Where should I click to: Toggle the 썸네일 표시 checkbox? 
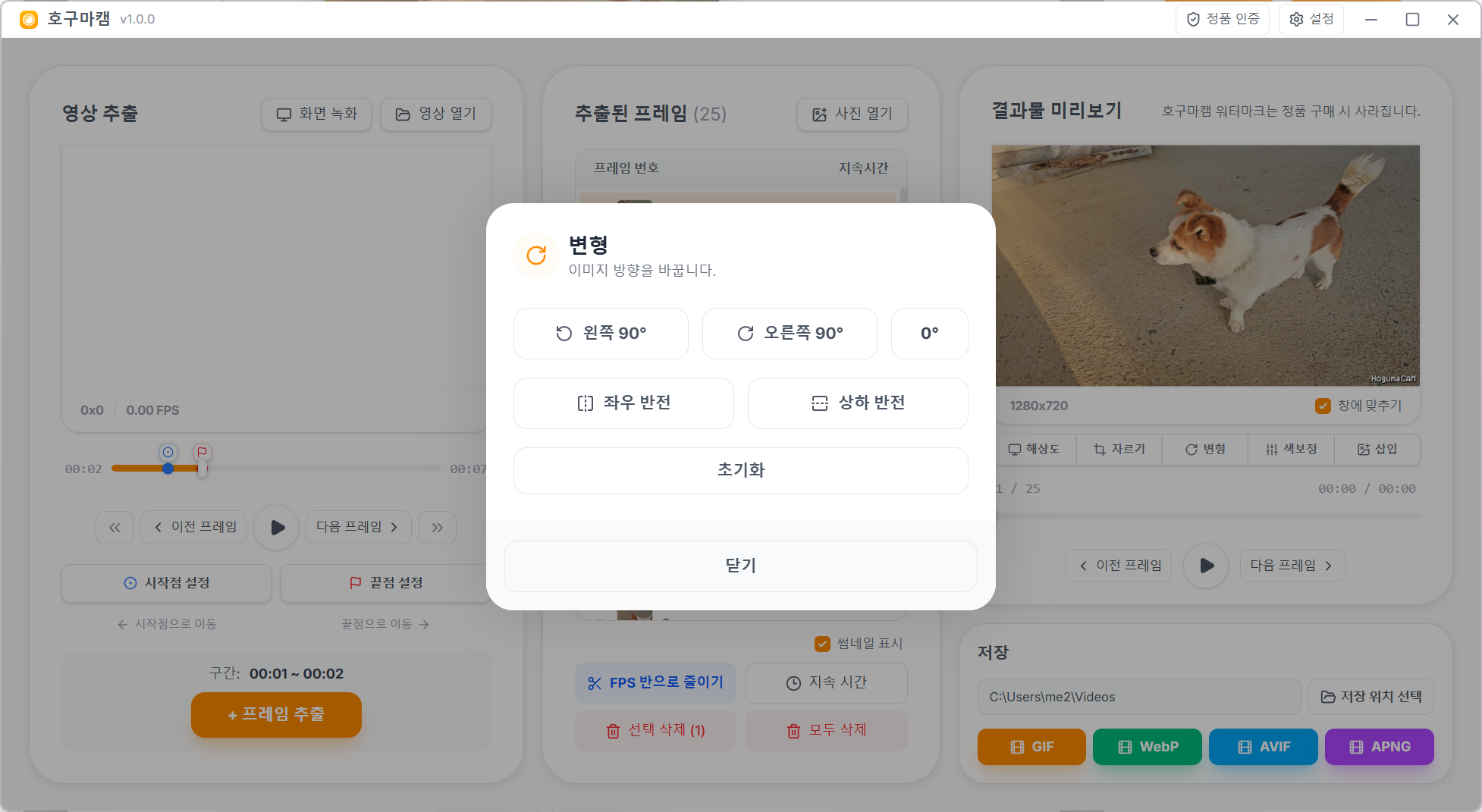pyautogui.click(x=822, y=644)
